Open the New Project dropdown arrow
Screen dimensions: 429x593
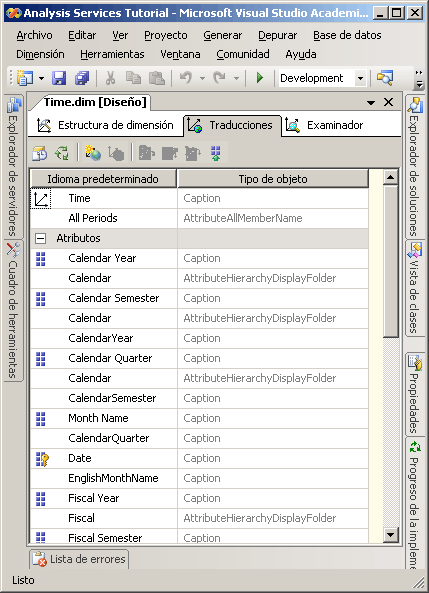41,79
